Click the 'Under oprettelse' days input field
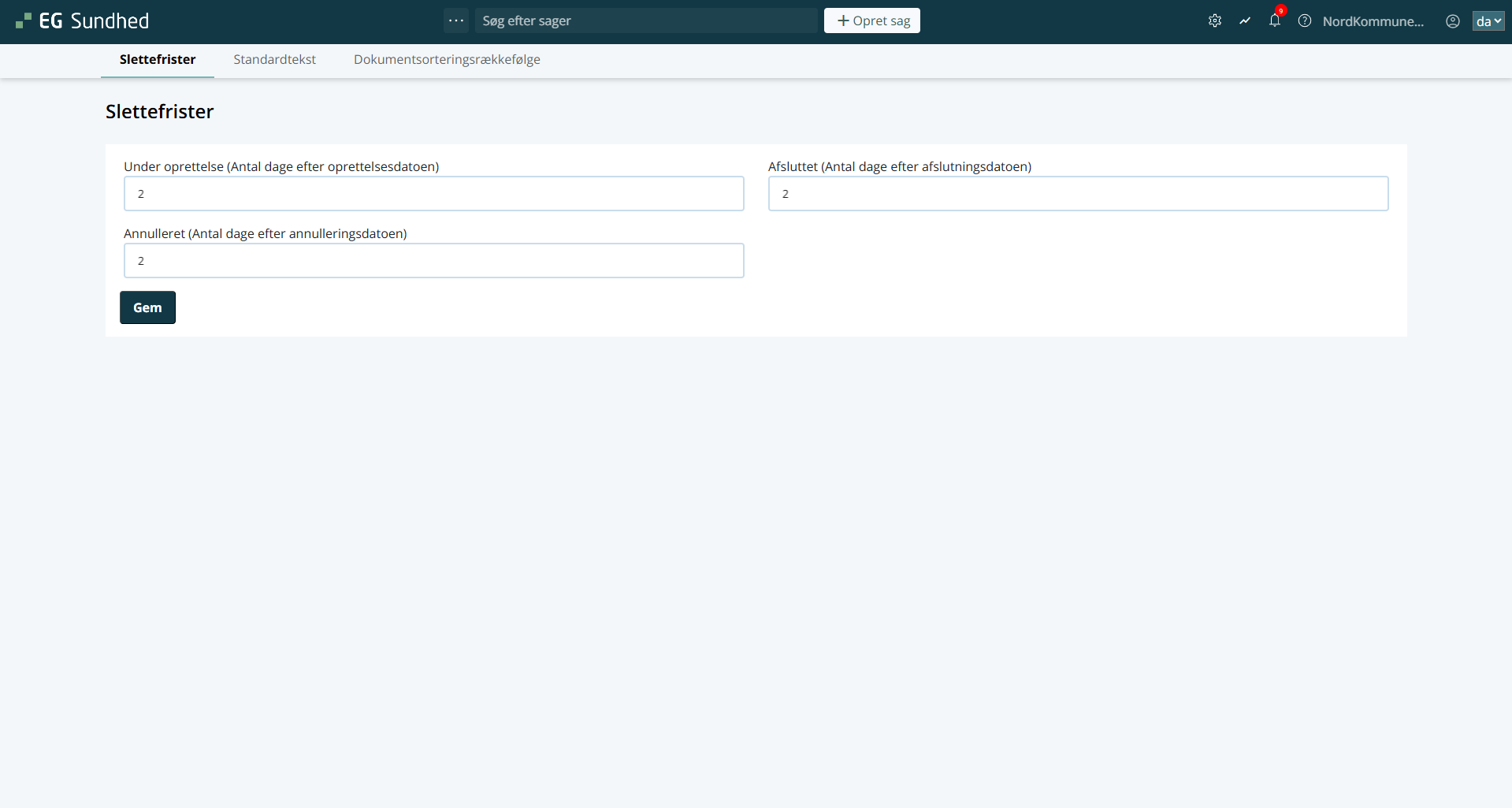The image size is (1512, 808). coord(433,194)
